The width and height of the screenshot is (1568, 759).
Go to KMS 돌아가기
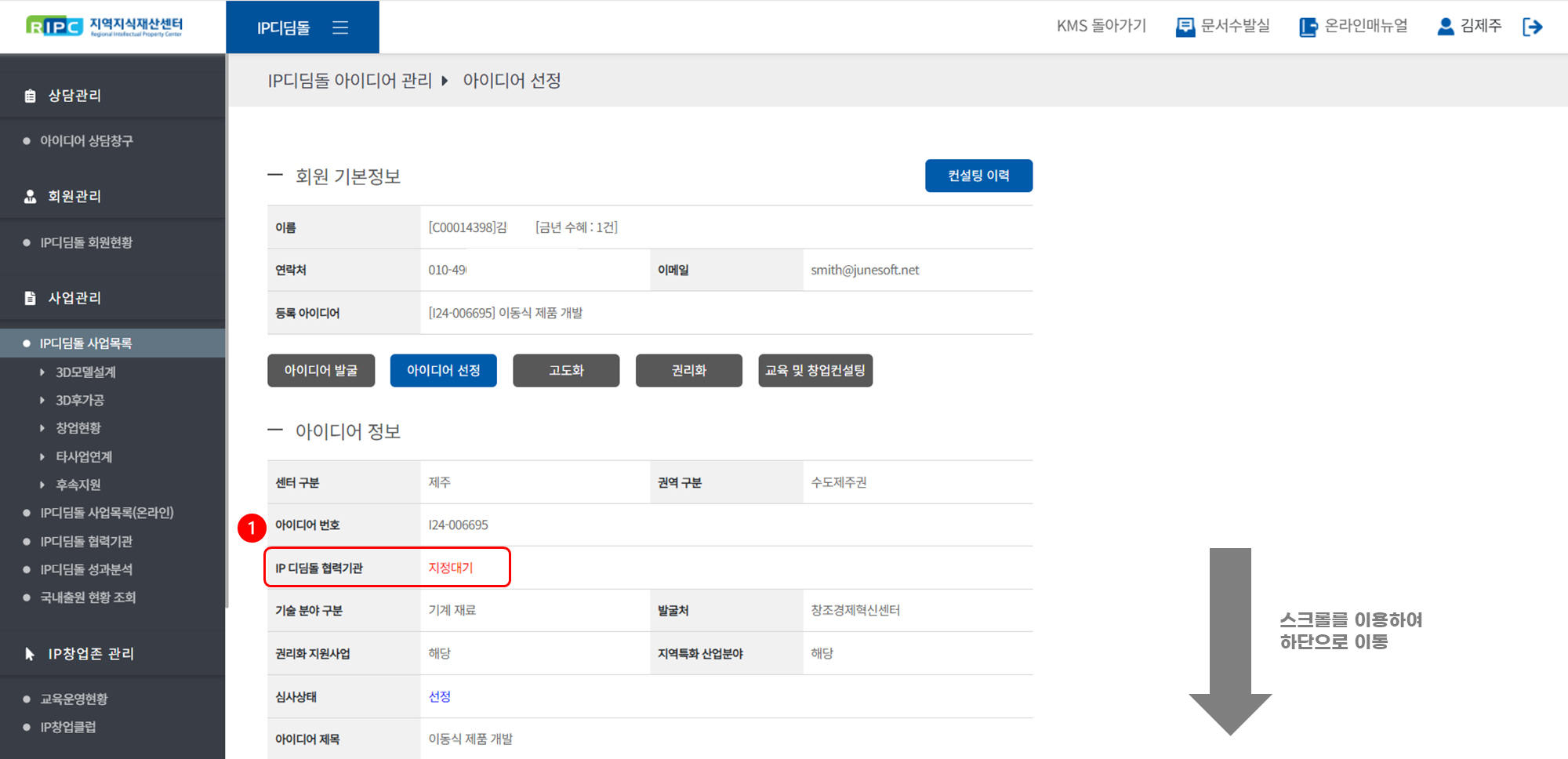click(x=1101, y=27)
